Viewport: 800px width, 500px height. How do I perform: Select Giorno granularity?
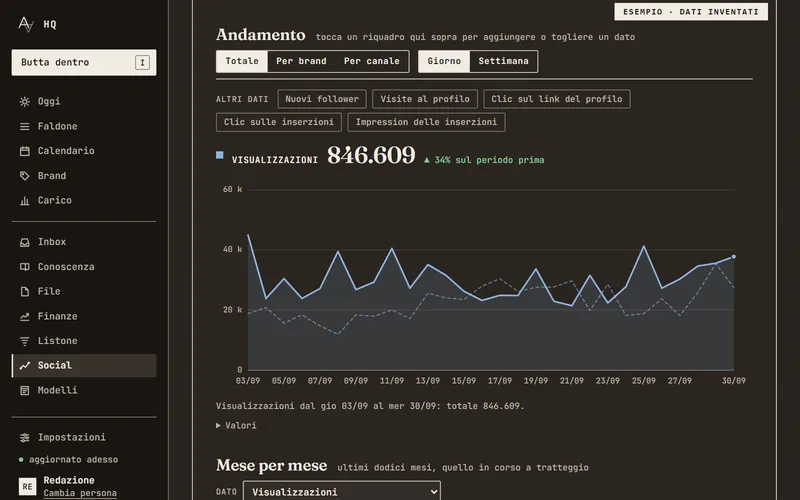(x=444, y=61)
